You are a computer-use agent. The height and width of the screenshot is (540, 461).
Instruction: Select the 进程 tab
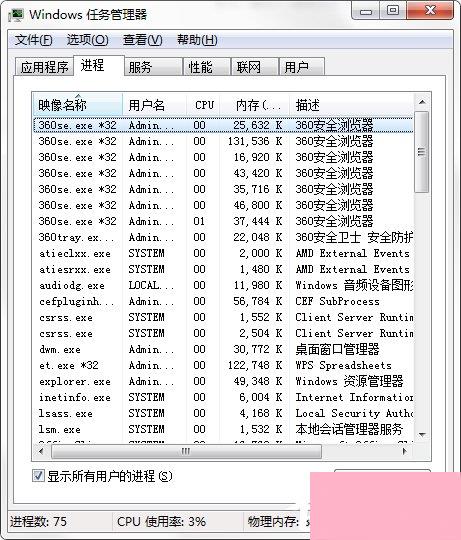tap(98, 65)
